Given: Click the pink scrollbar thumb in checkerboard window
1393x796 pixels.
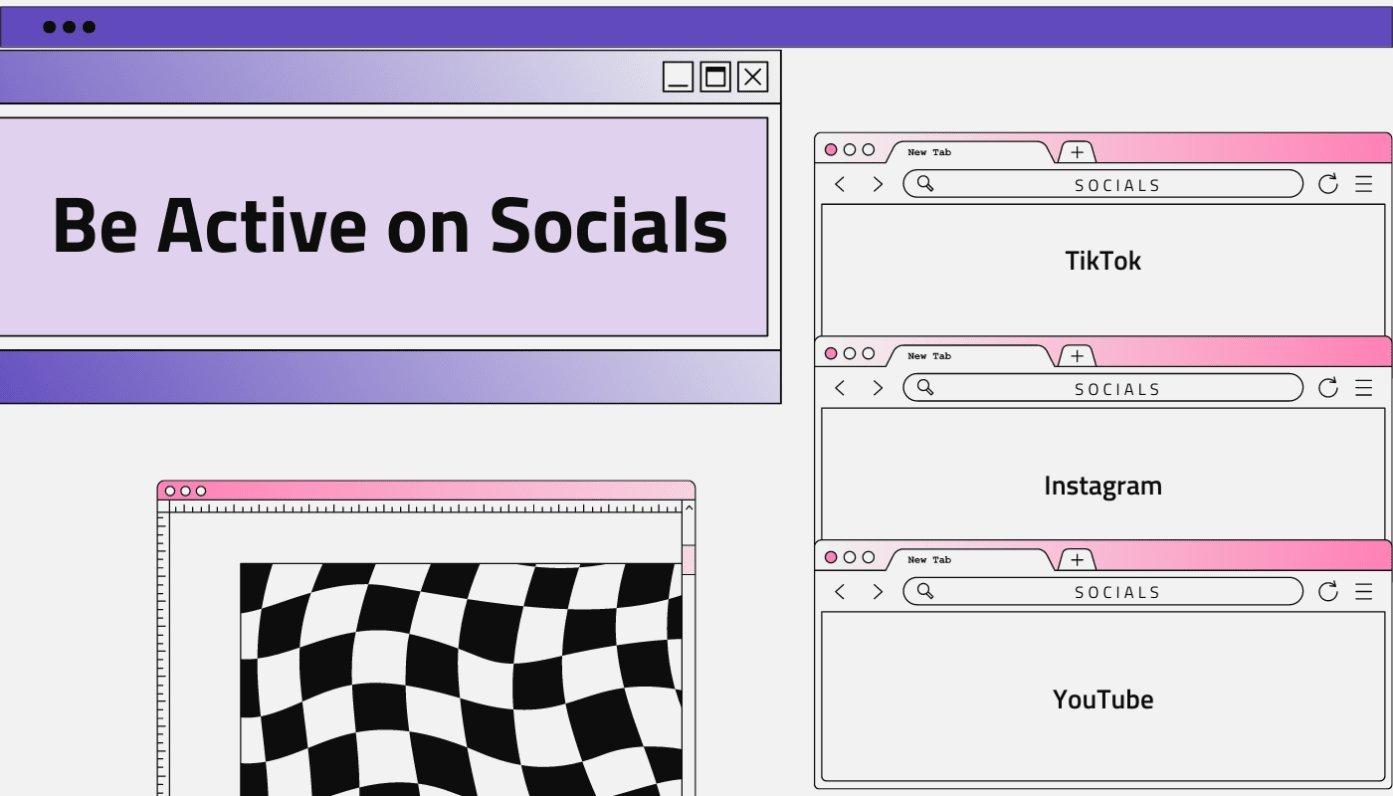Looking at the screenshot, I should (688, 559).
